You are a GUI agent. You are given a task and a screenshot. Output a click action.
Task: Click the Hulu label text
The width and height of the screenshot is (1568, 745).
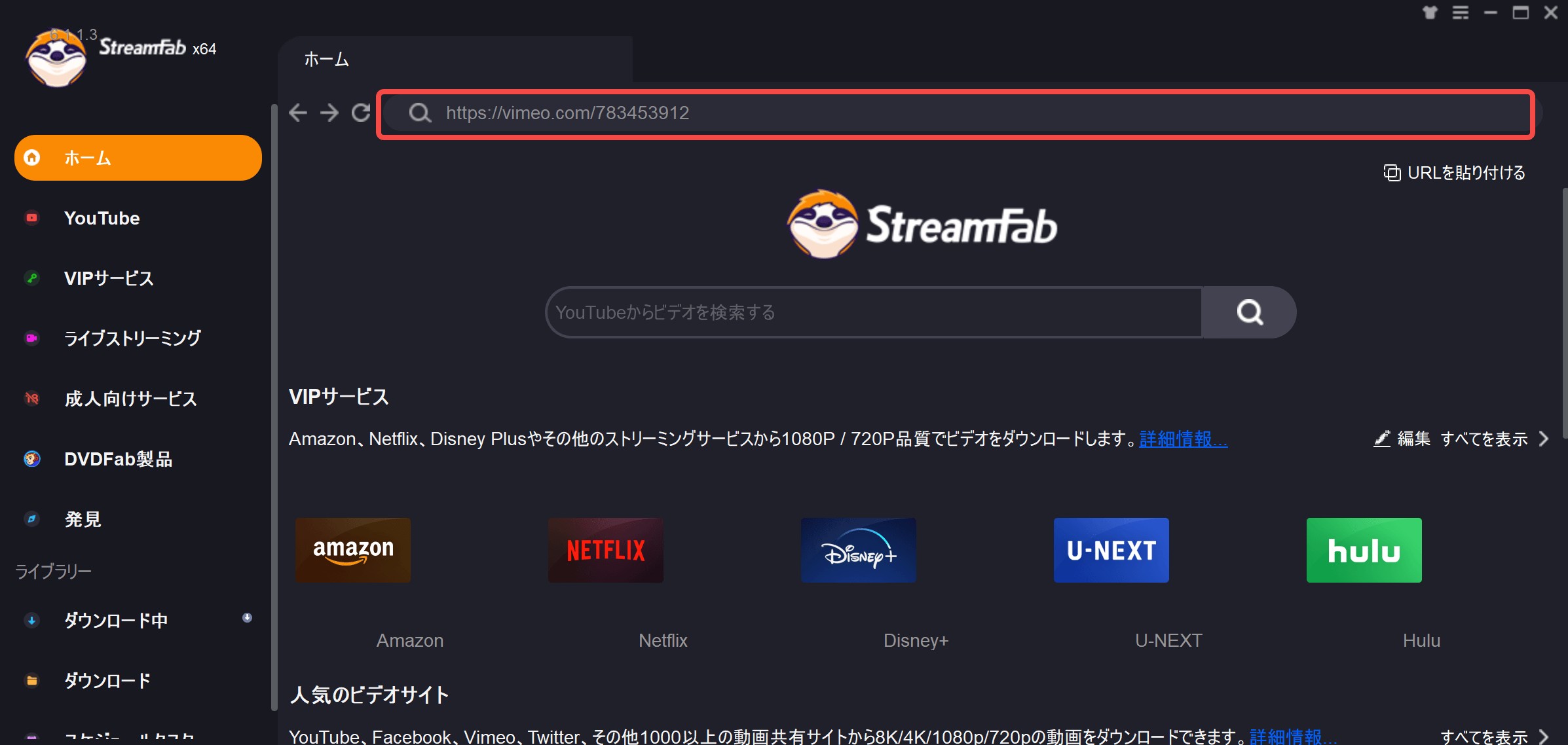coord(1421,640)
